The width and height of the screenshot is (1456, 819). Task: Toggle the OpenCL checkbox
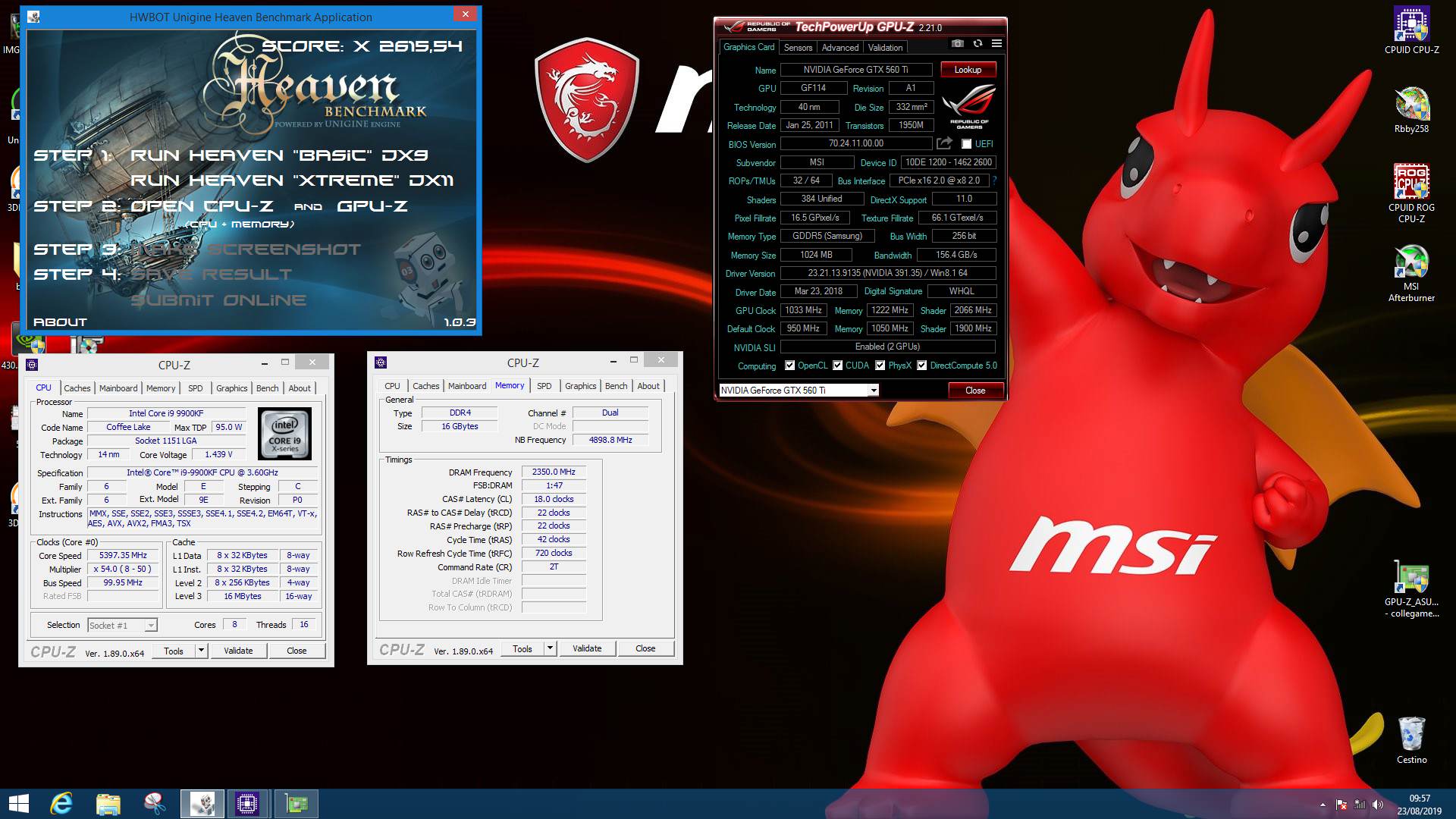point(789,366)
